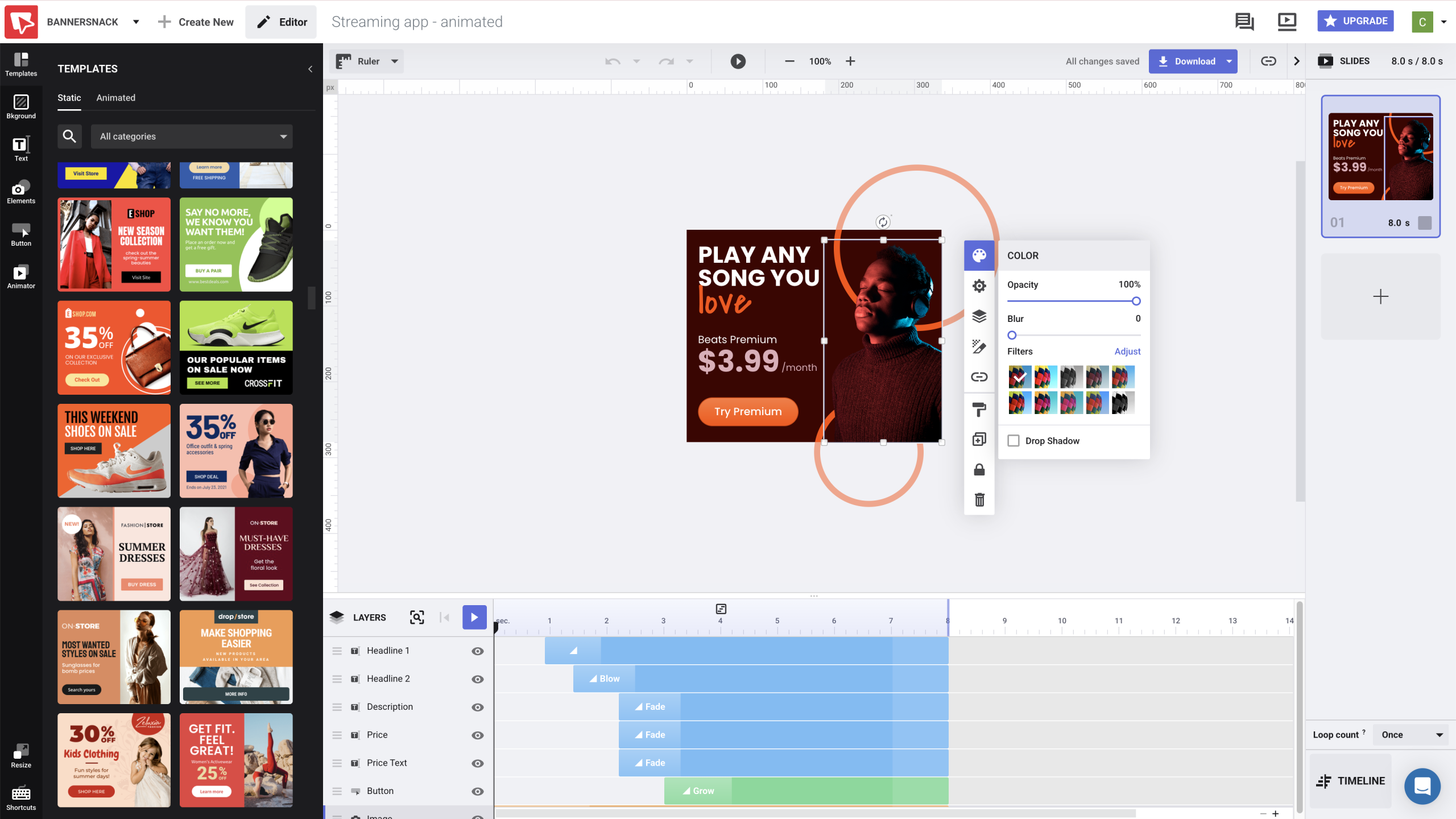This screenshot has height=819, width=1456.
Task: Open the Editor tab
Action: pyautogui.click(x=281, y=22)
